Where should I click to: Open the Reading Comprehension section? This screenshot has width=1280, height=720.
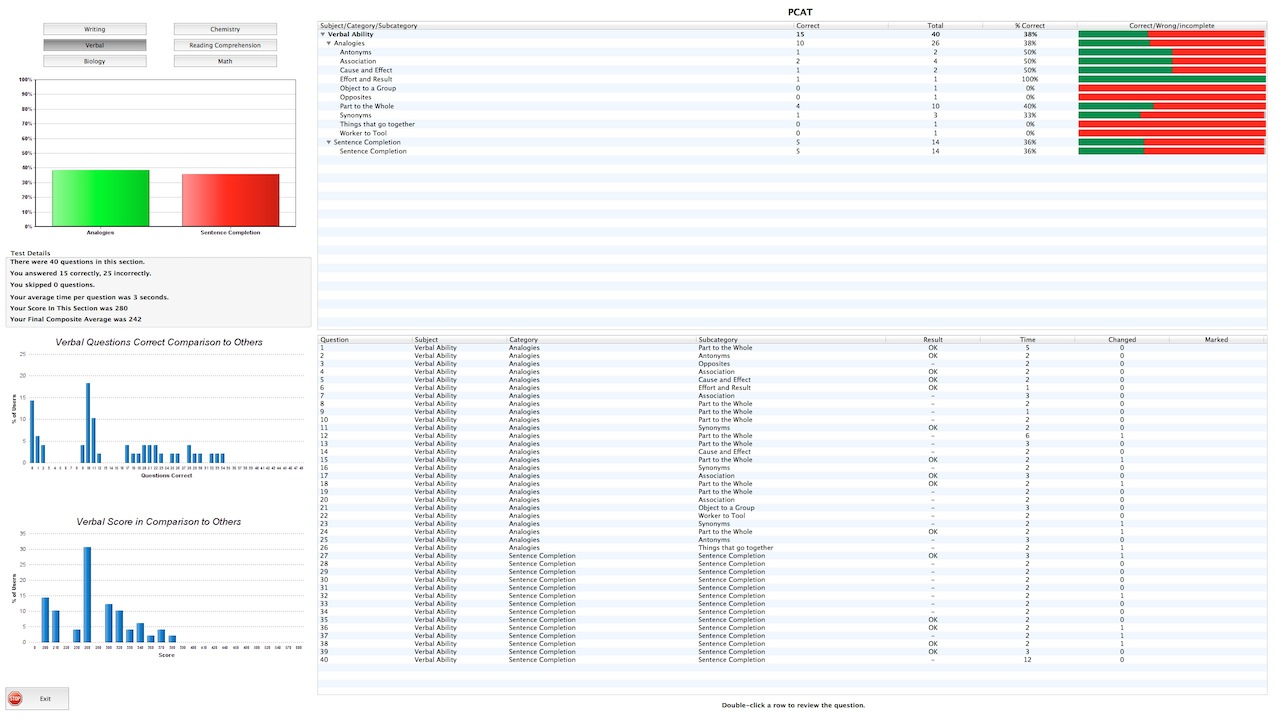click(x=225, y=45)
